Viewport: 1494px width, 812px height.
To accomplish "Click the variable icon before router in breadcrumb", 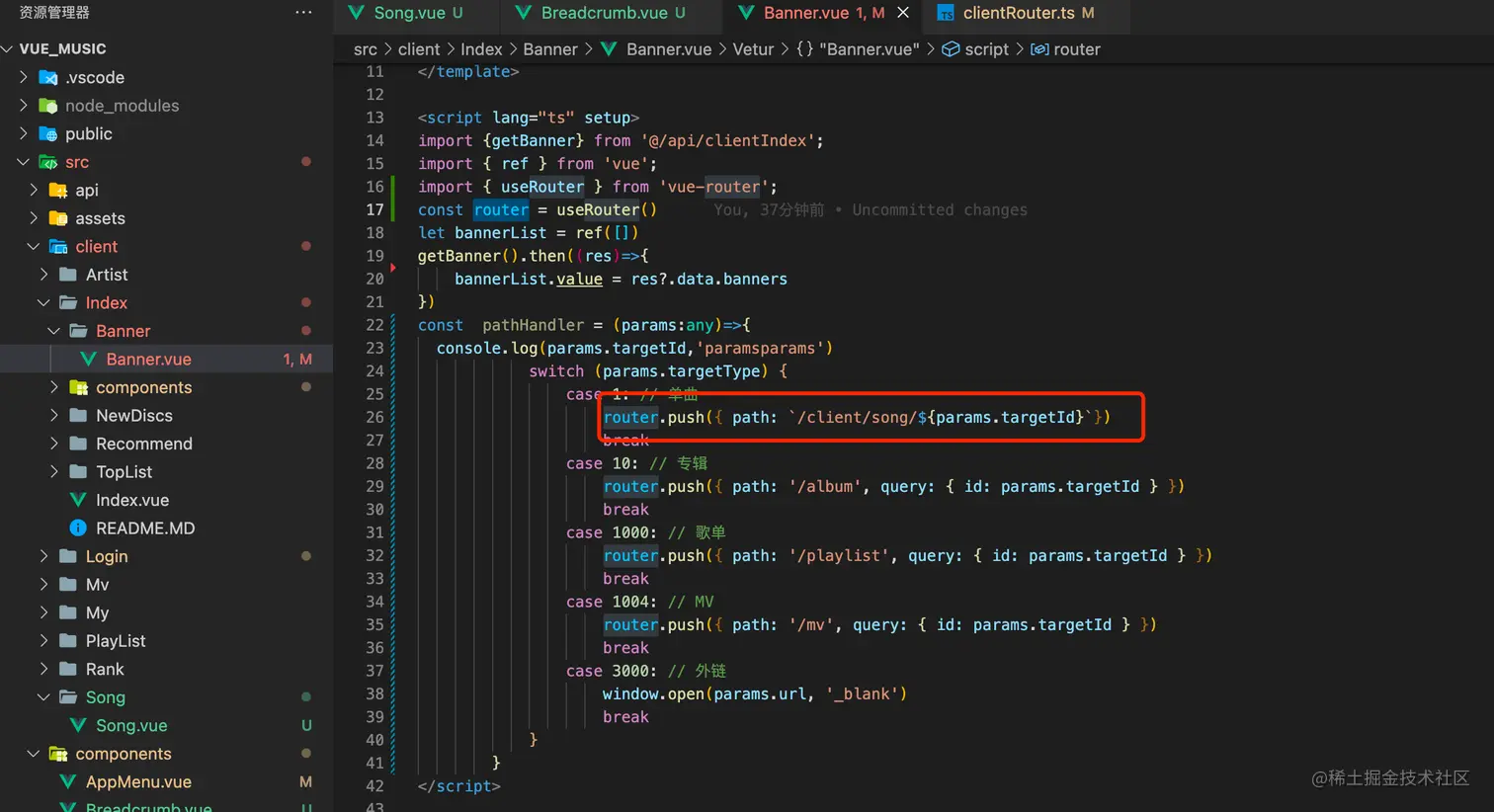I will click(x=1039, y=49).
